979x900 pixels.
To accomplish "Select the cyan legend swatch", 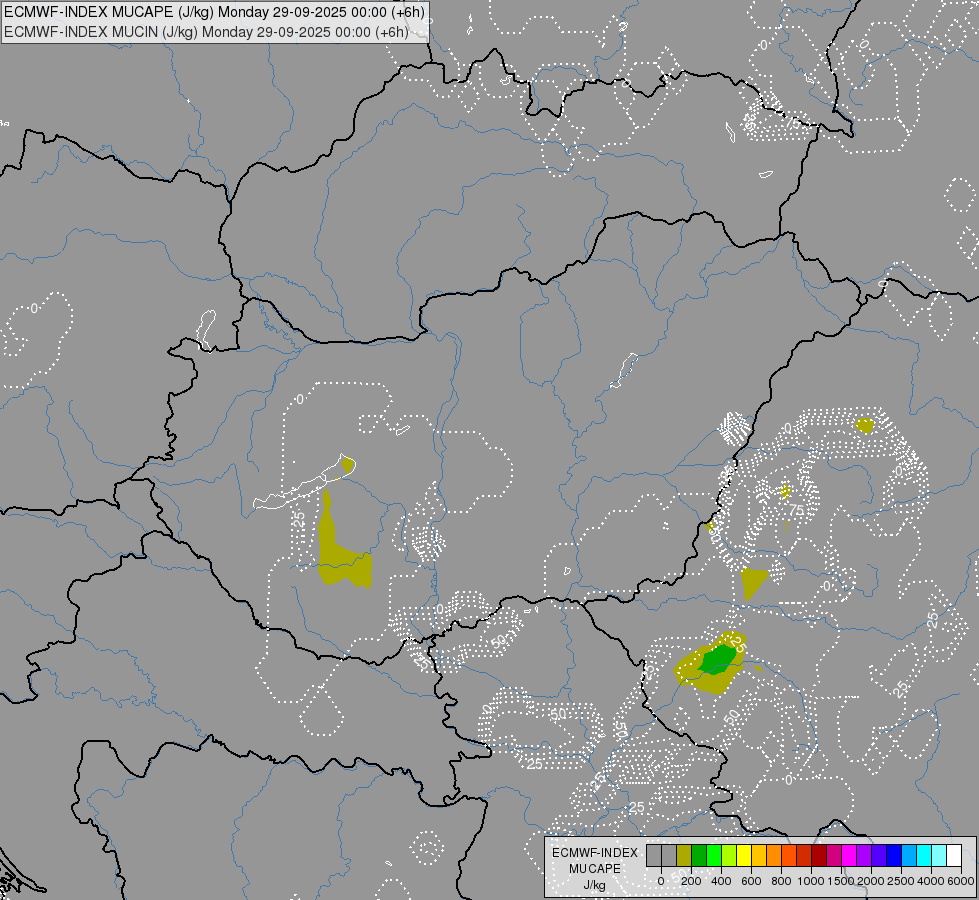I will coord(925,855).
